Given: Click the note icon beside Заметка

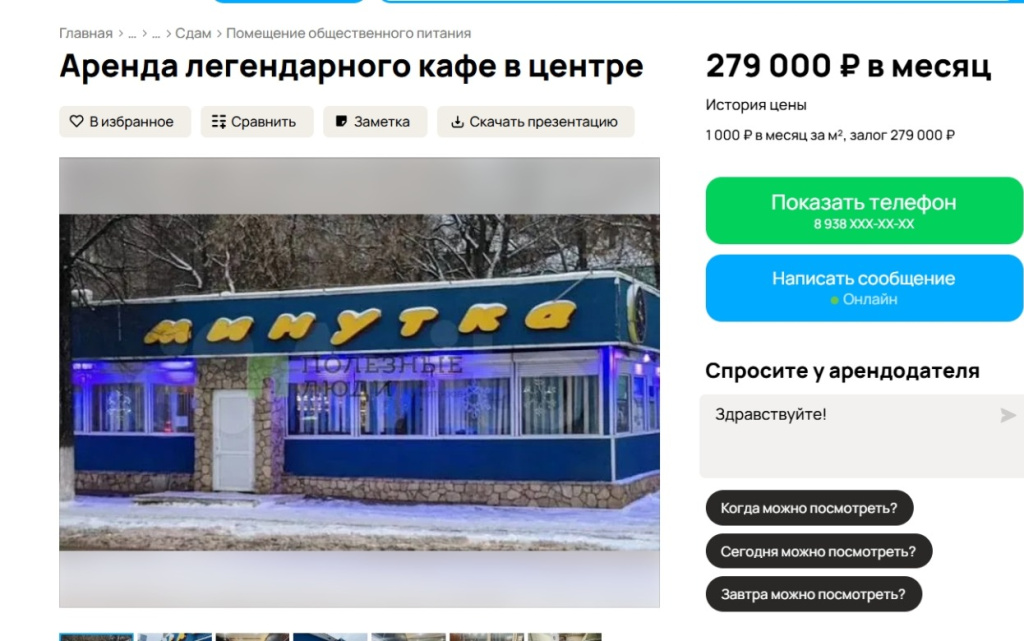Looking at the screenshot, I should (341, 121).
